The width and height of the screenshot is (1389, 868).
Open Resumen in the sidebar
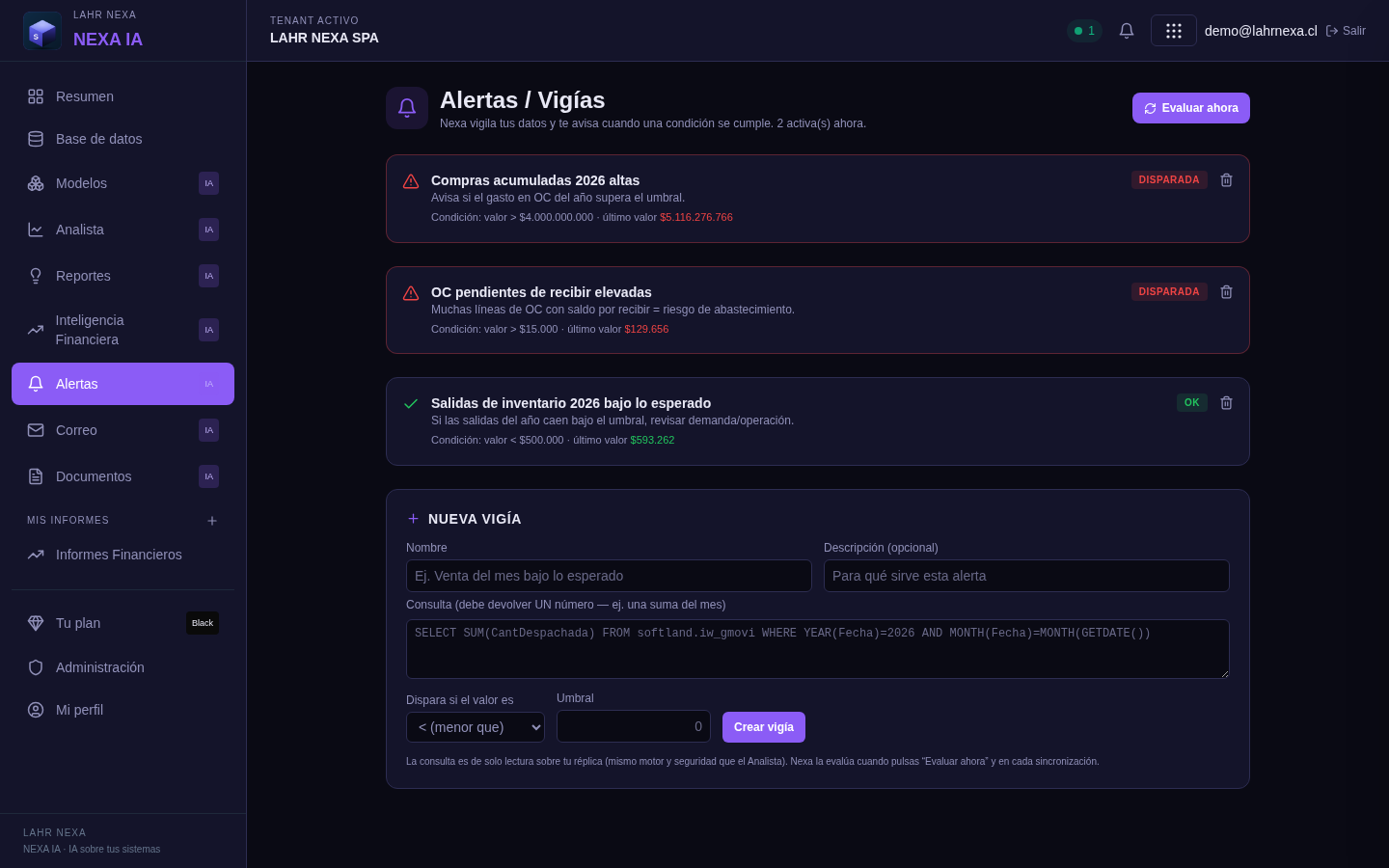123,96
